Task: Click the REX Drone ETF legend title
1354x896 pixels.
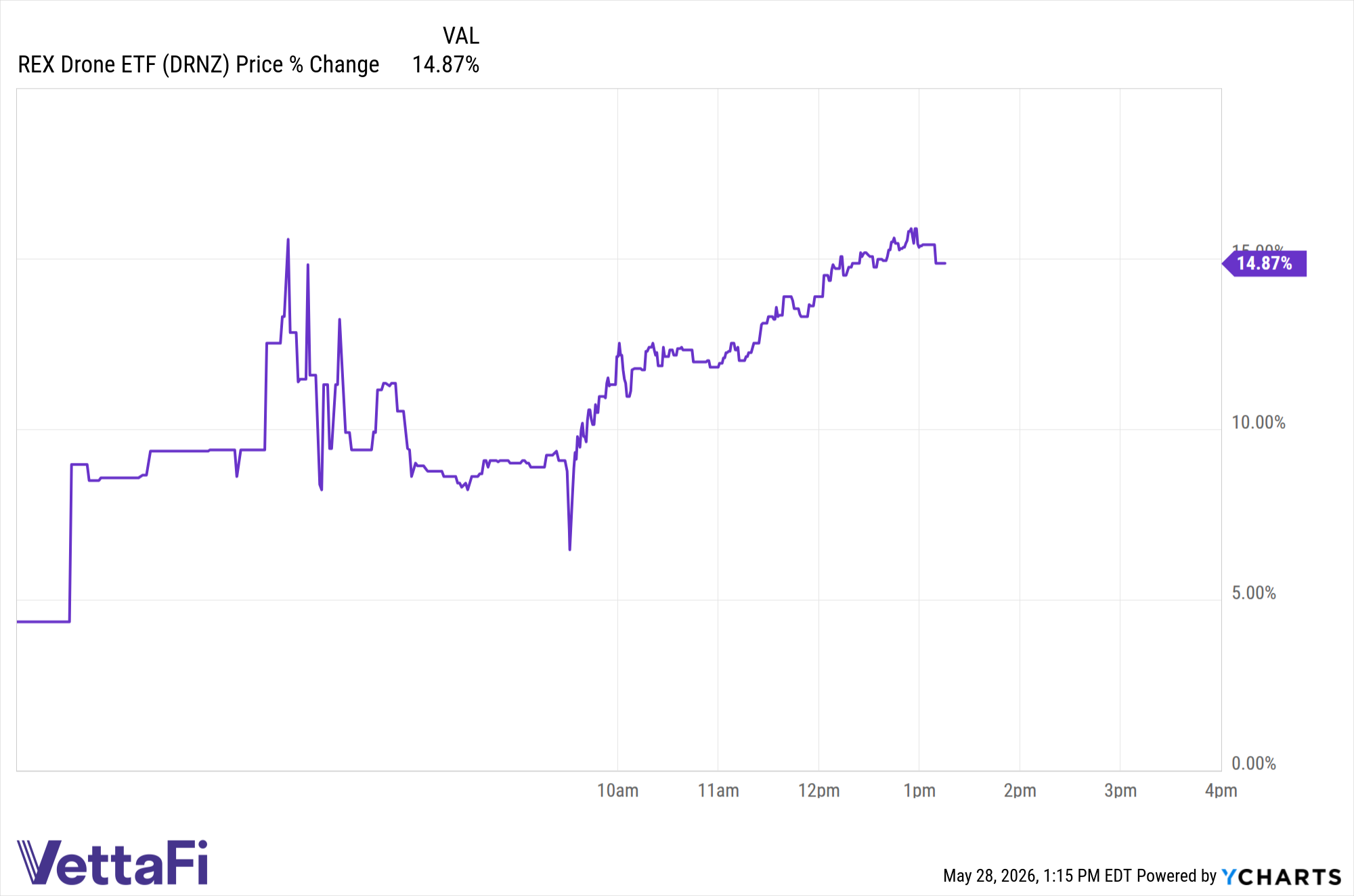Action: point(198,64)
